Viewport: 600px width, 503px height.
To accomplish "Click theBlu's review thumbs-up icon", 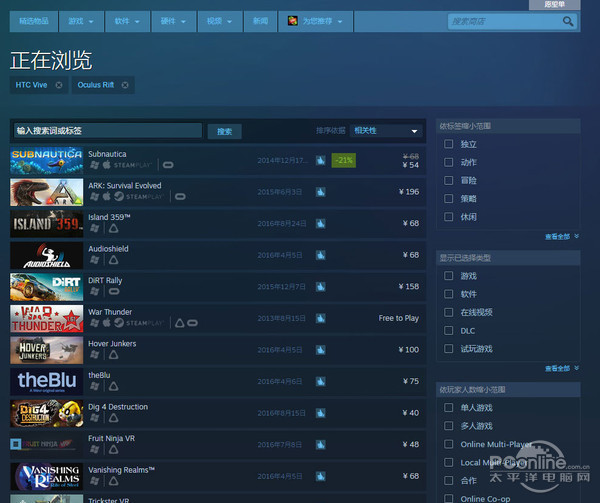I will click(x=321, y=381).
